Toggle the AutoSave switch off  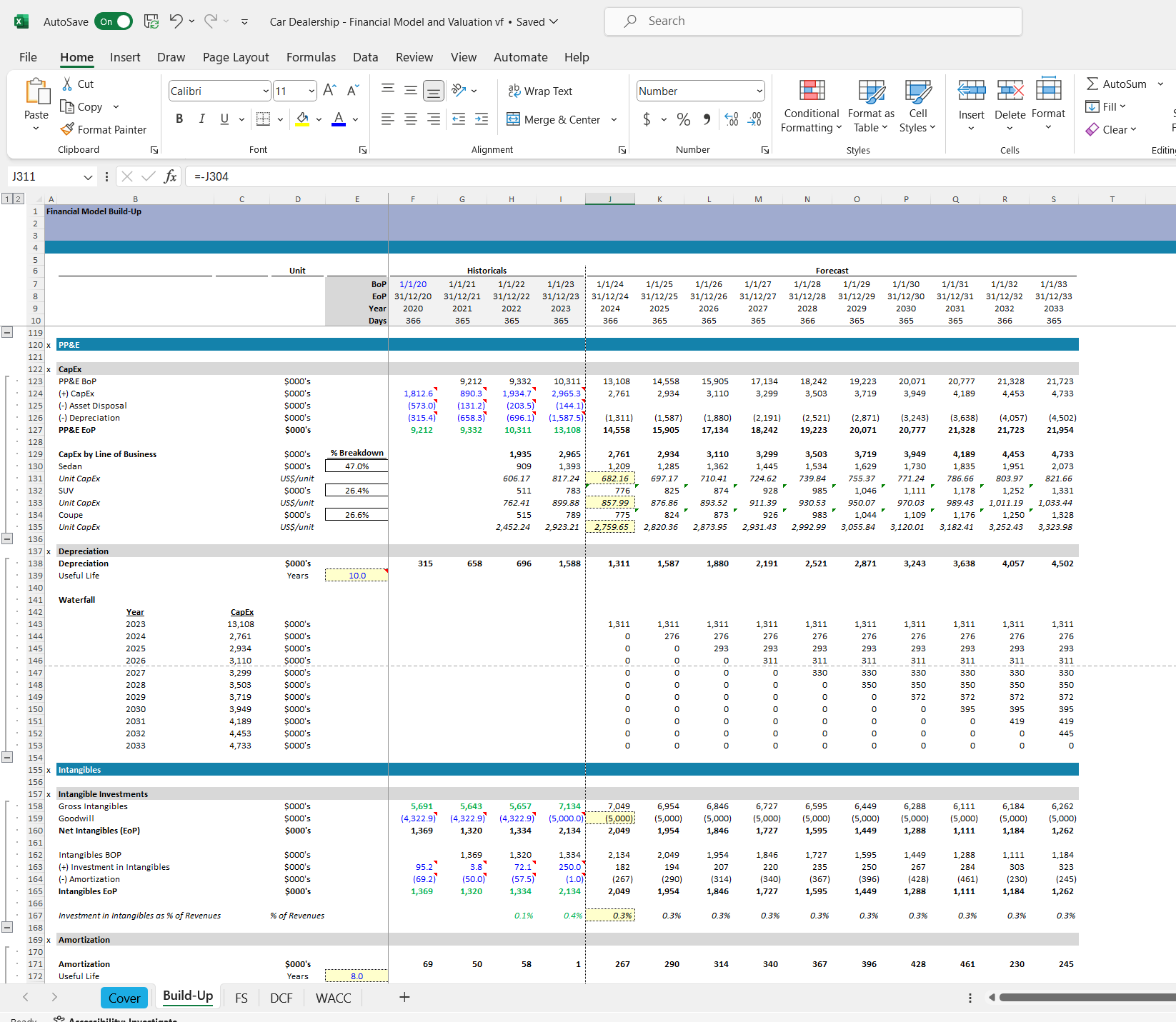point(114,21)
